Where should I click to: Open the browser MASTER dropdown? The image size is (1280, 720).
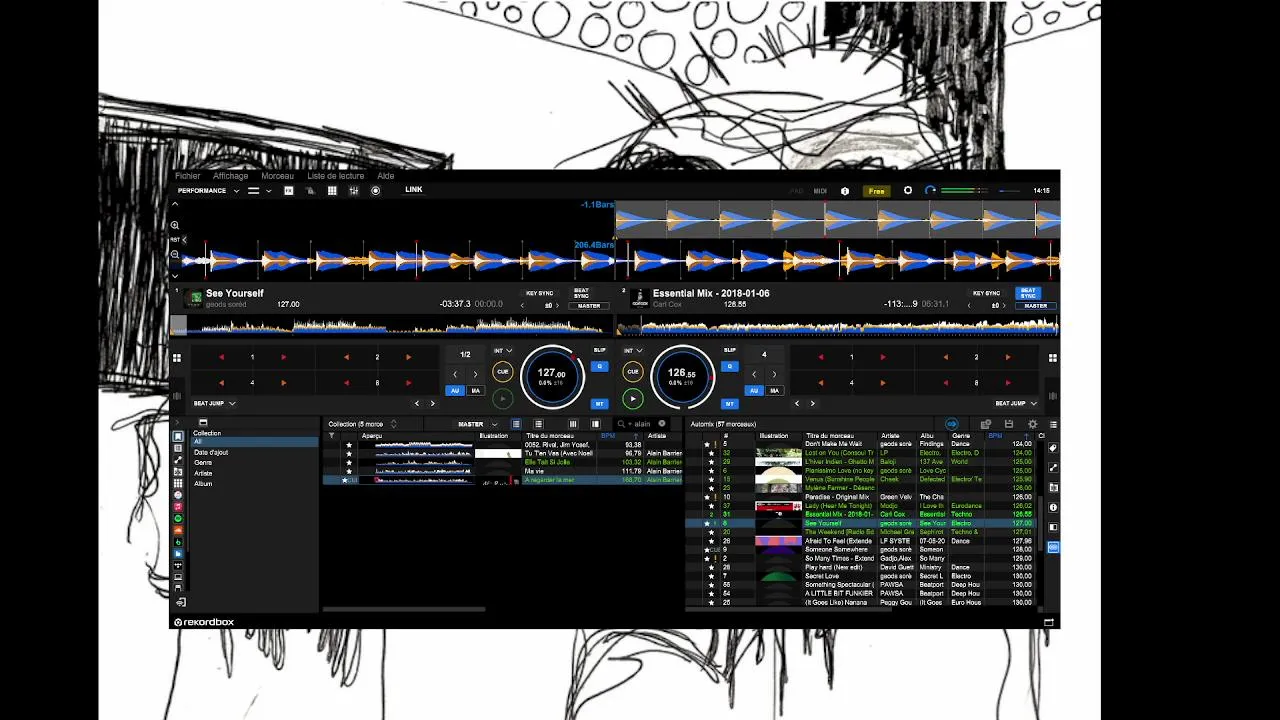click(x=477, y=424)
